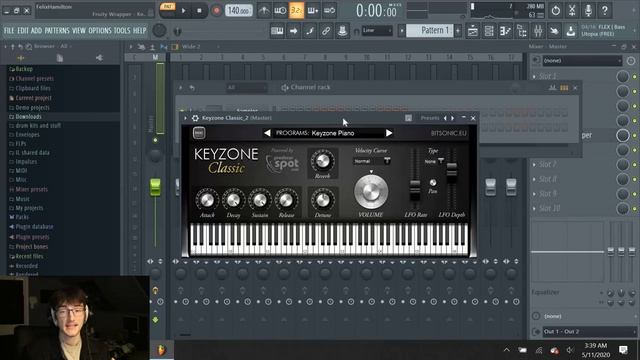Open the channel rack toolbar icon
The width and height of the screenshot is (640, 360).
pyautogui.click(x=489, y=31)
